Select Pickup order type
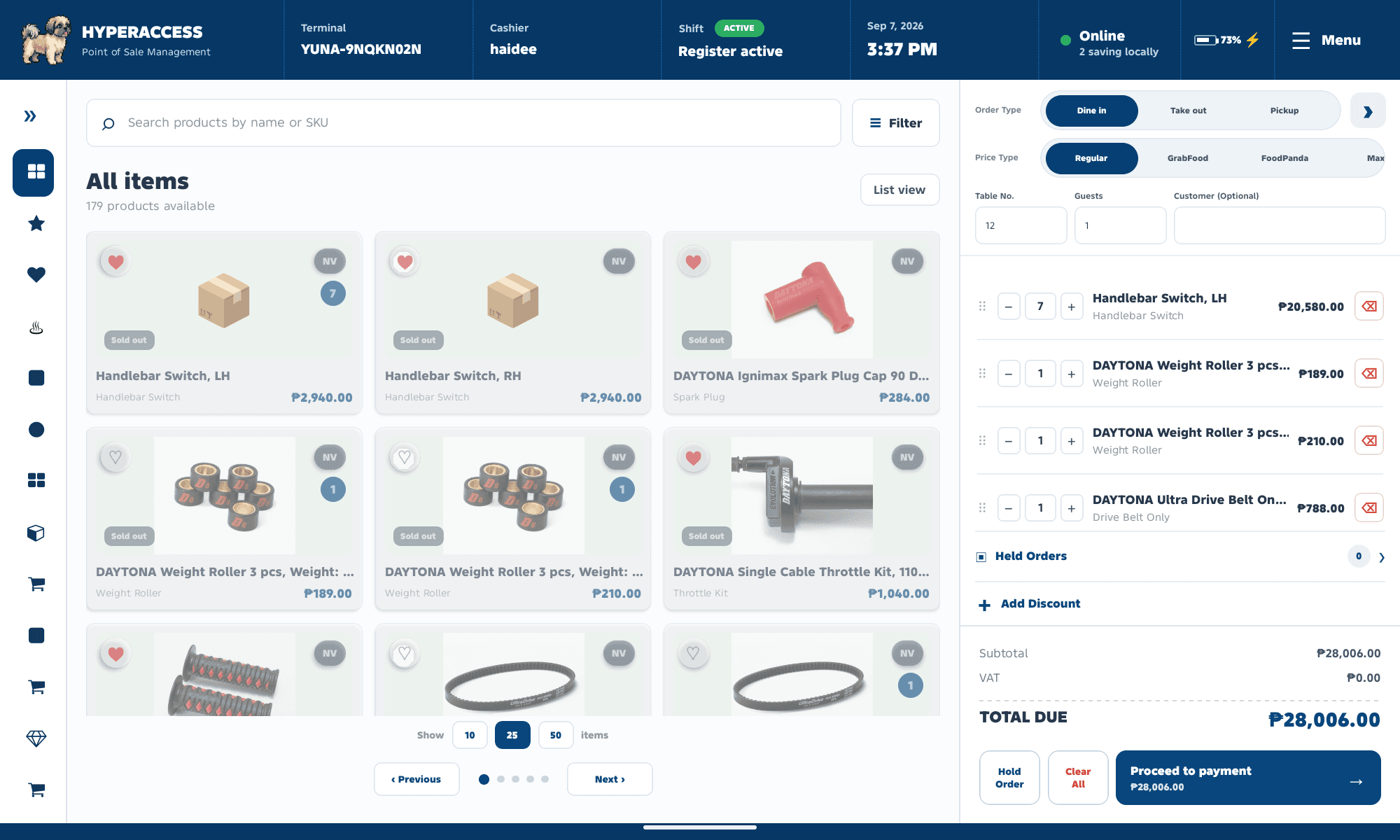This screenshot has width=1400, height=840. click(1284, 111)
